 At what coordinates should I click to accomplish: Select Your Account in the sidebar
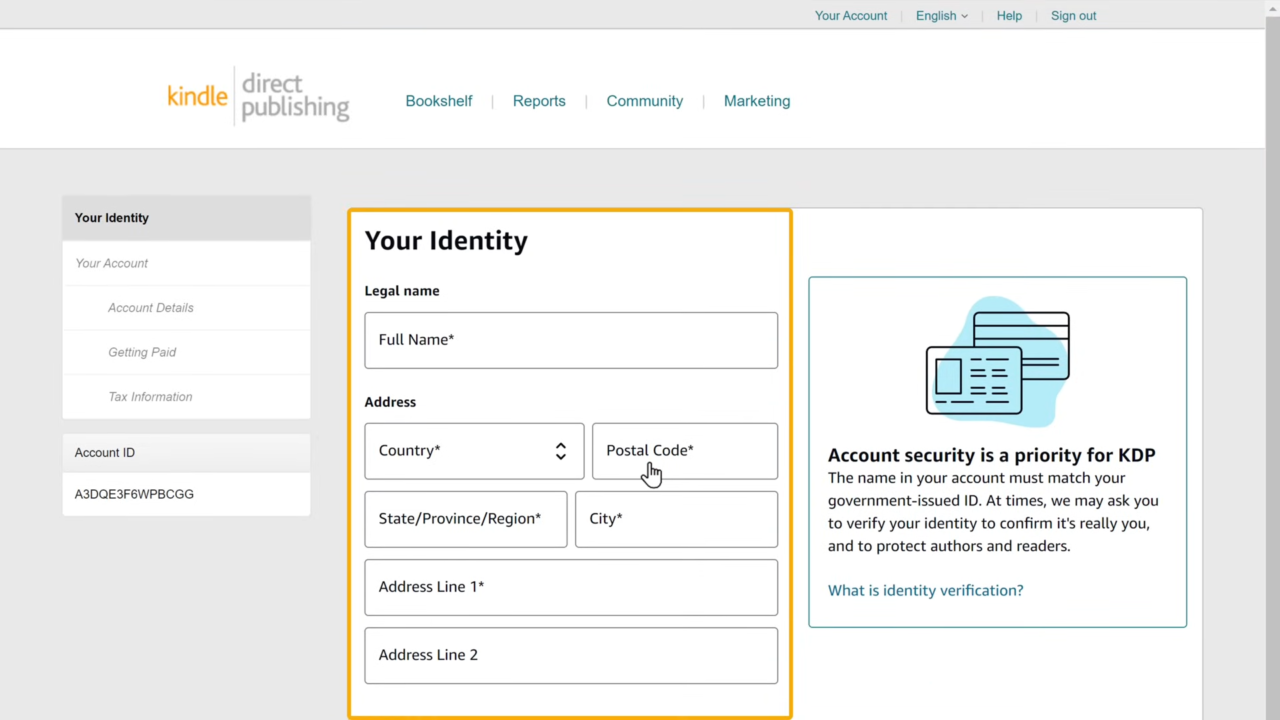point(186,263)
